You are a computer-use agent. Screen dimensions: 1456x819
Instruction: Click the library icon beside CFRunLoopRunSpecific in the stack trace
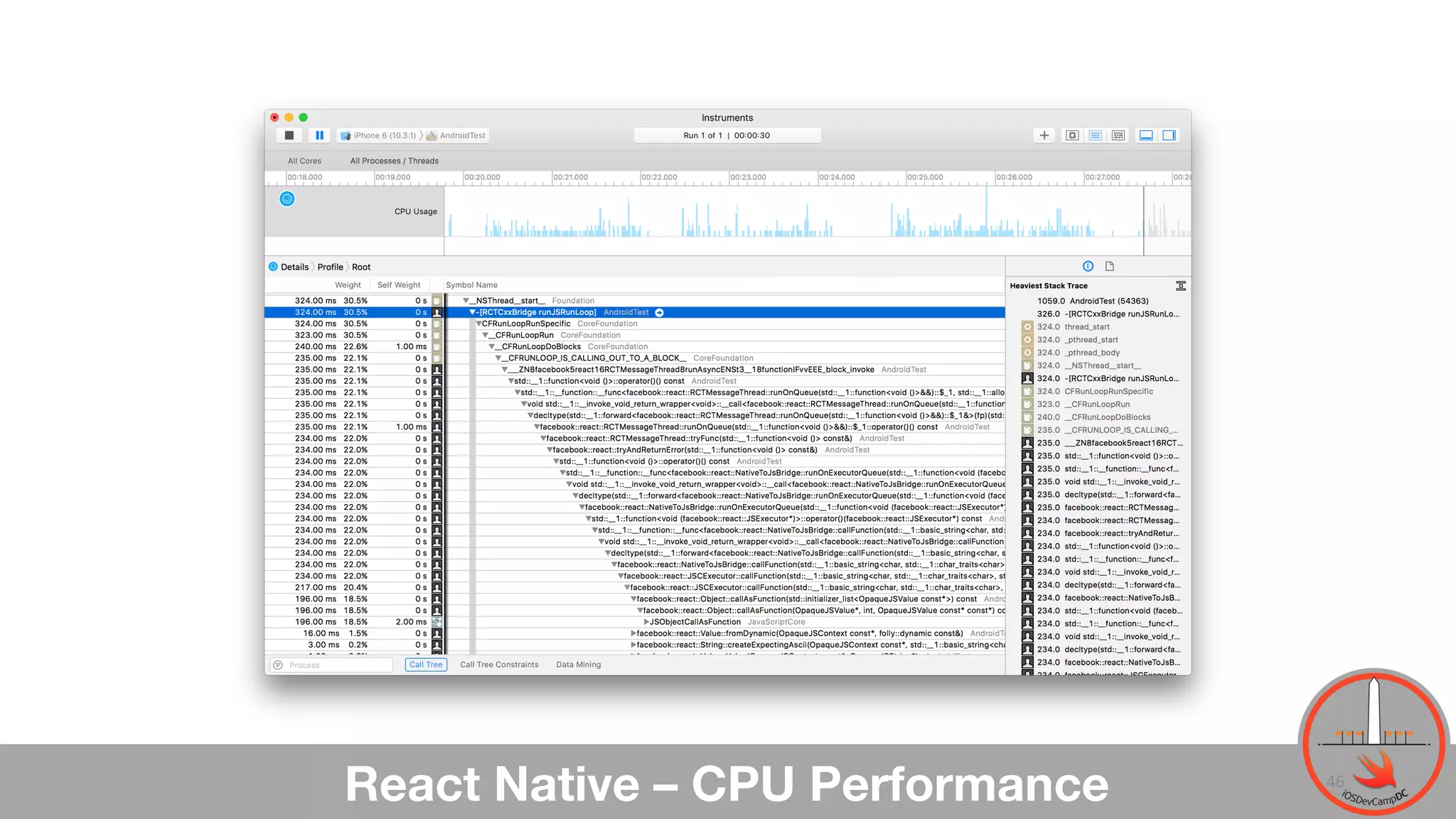tap(1027, 392)
